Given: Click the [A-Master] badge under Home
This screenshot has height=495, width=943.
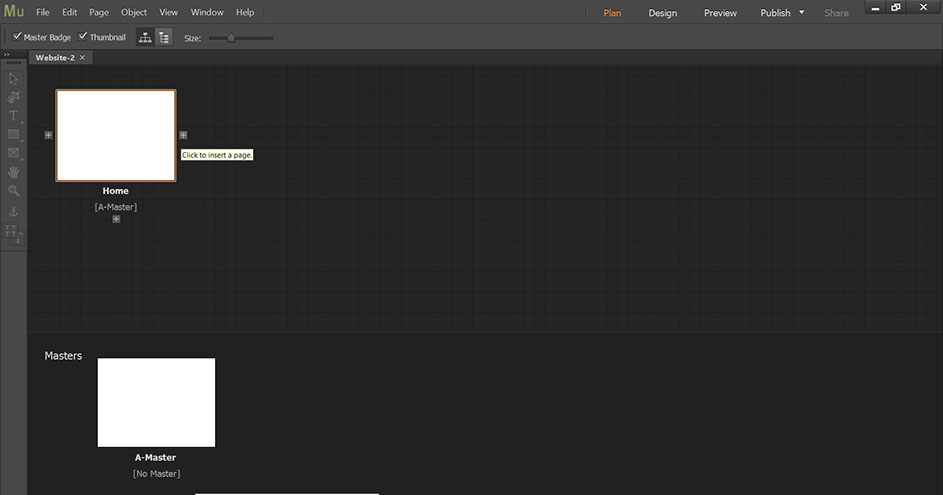Looking at the screenshot, I should (x=115, y=207).
